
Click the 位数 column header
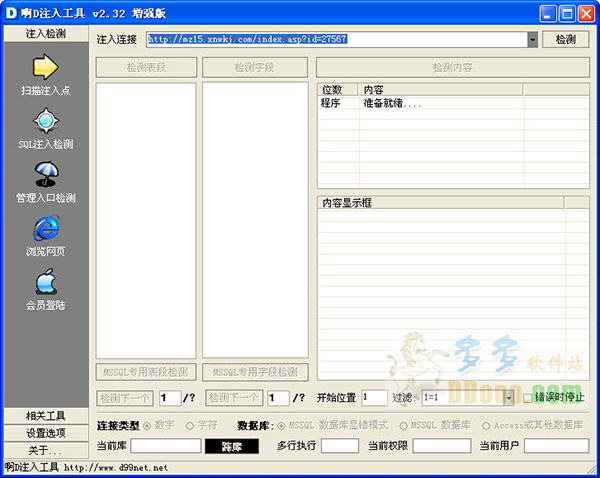tap(338, 90)
